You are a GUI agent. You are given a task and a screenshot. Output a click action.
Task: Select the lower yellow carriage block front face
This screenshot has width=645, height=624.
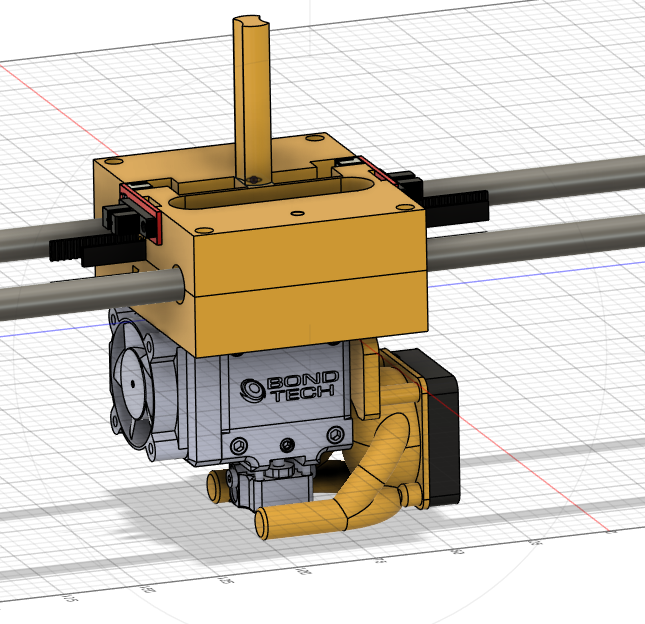click(x=311, y=313)
